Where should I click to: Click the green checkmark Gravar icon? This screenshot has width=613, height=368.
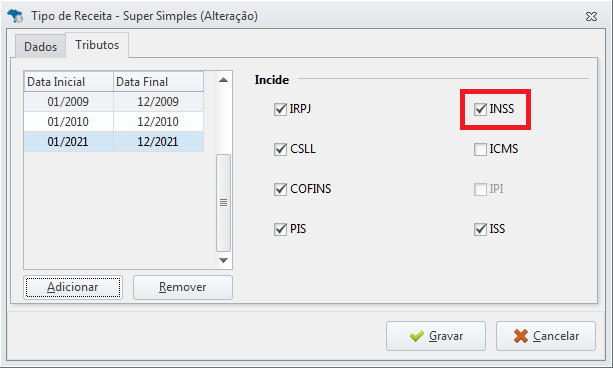417,336
